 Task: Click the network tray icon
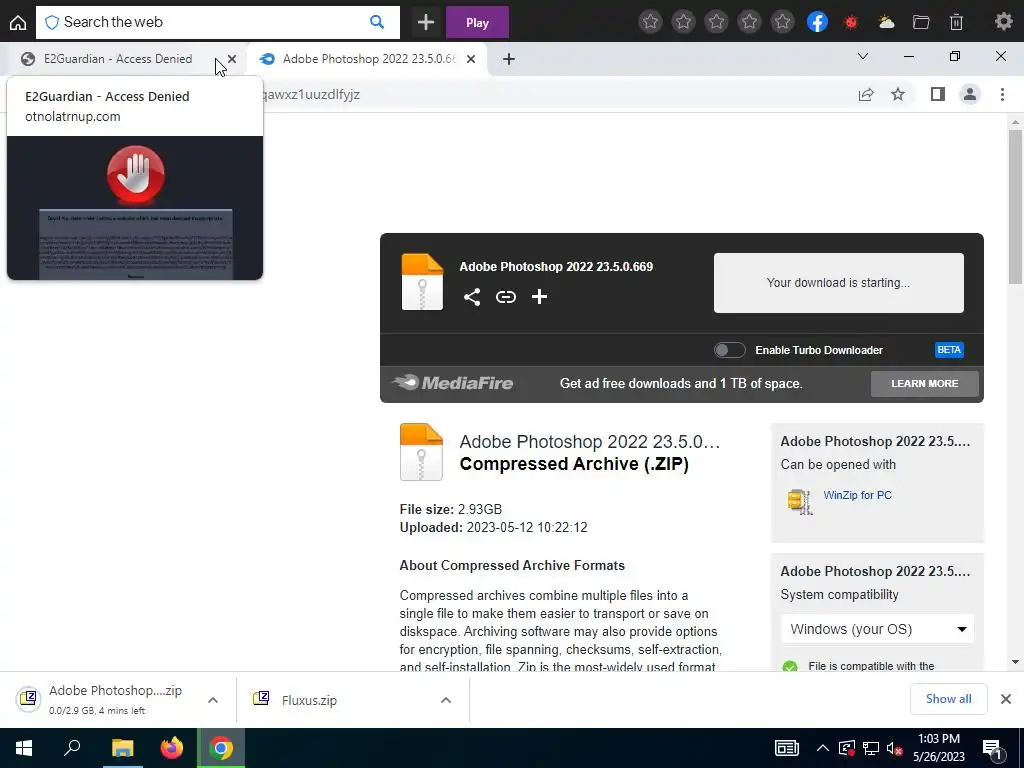click(871, 748)
